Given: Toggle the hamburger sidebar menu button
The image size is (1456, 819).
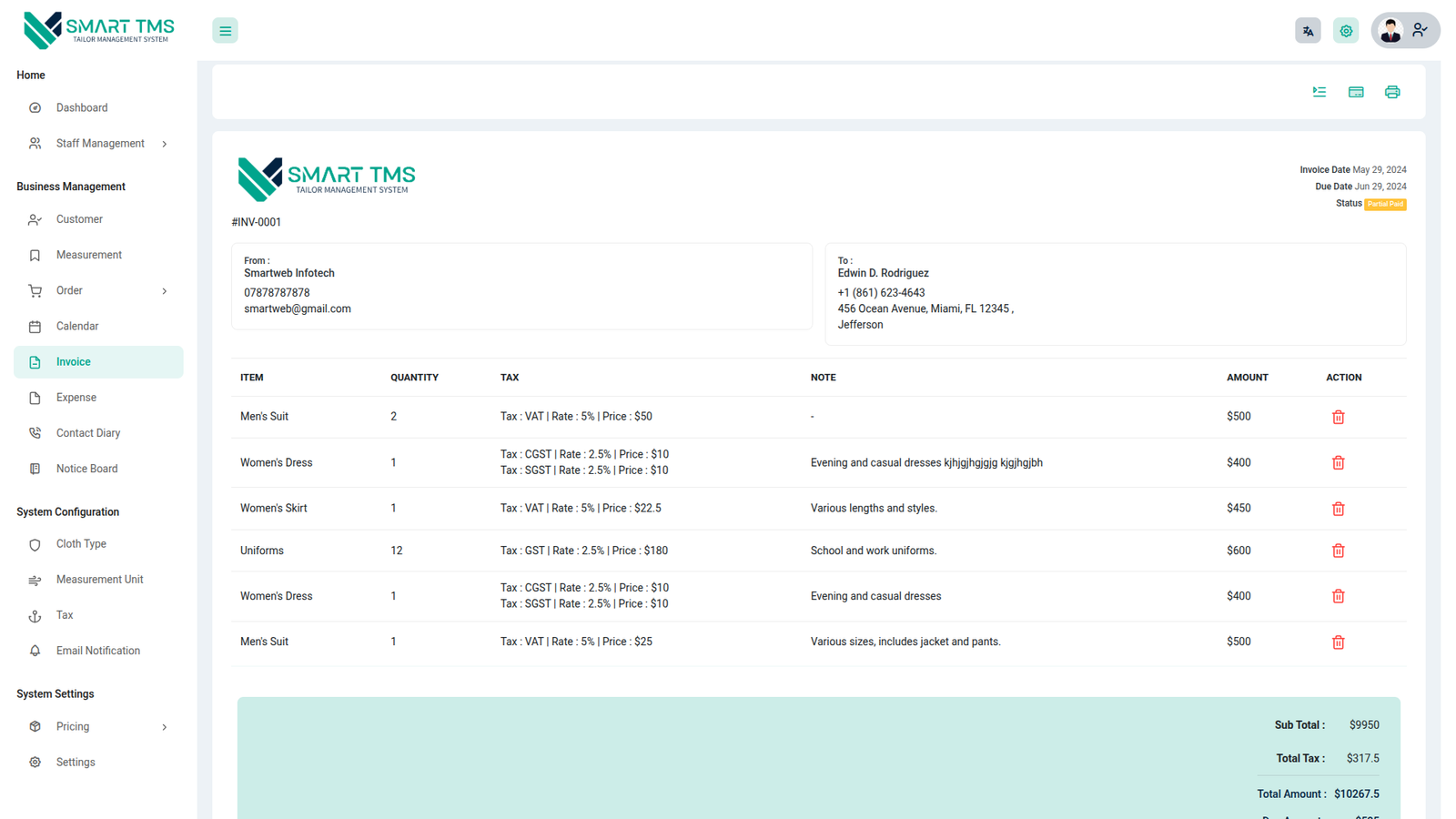Looking at the screenshot, I should [225, 31].
